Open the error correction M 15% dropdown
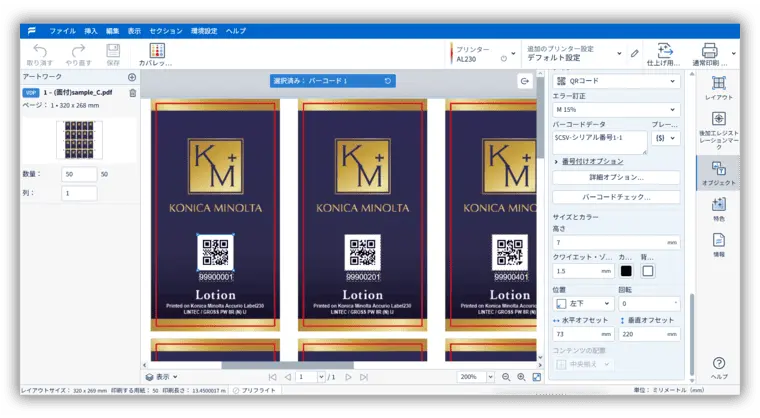 (x=616, y=110)
